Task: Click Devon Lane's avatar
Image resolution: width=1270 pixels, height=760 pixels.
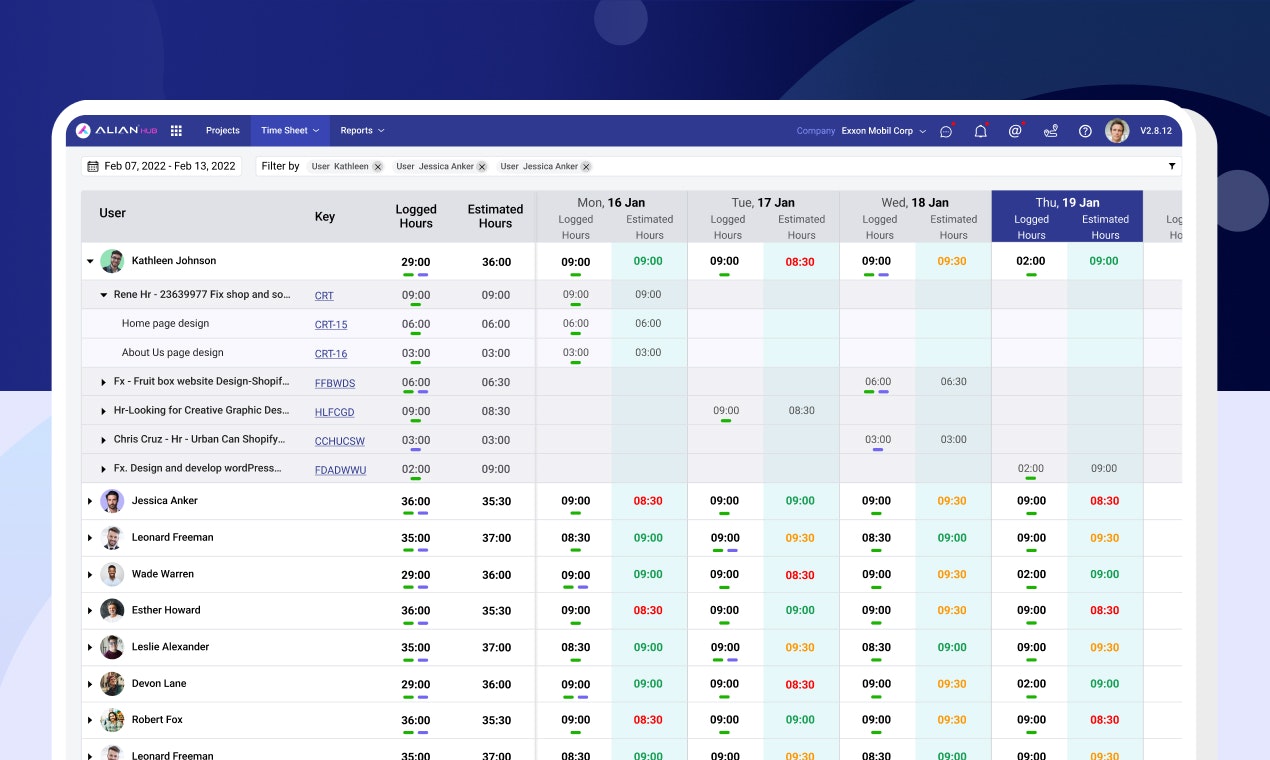Action: click(112, 684)
